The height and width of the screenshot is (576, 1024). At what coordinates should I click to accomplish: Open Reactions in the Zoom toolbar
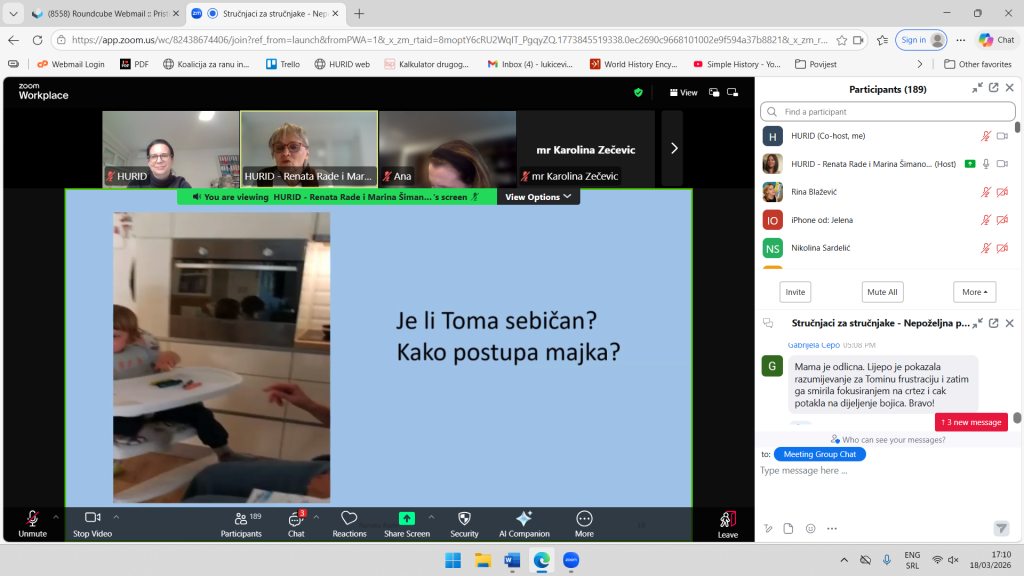pos(349,523)
